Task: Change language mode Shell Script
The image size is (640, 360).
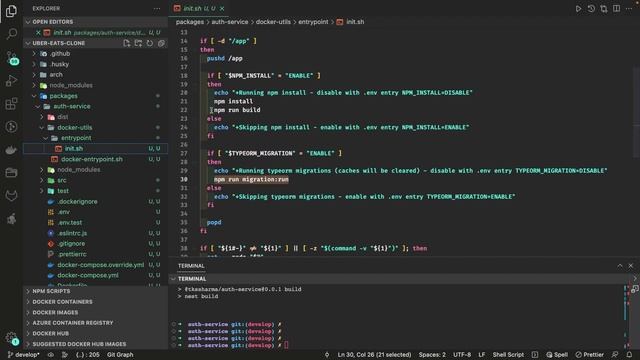Action: [508, 355]
